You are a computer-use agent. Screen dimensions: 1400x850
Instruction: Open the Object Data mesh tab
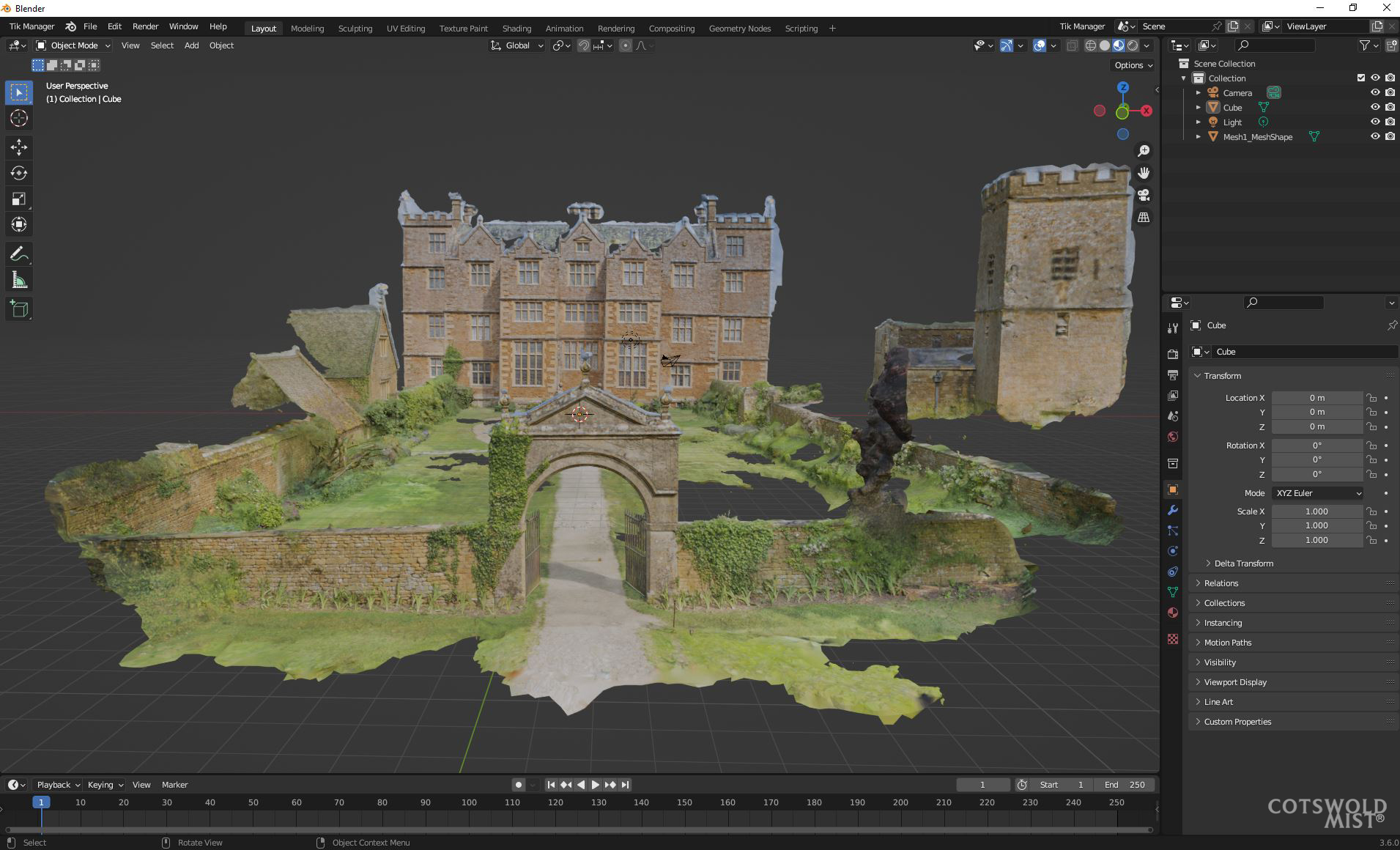coord(1173,592)
